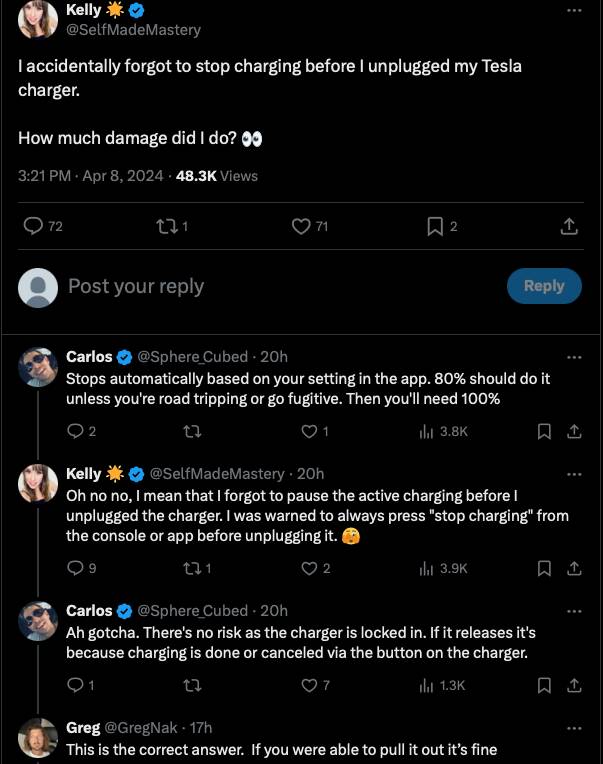Bookmark Kelly's reply about pausing charging

[545, 568]
